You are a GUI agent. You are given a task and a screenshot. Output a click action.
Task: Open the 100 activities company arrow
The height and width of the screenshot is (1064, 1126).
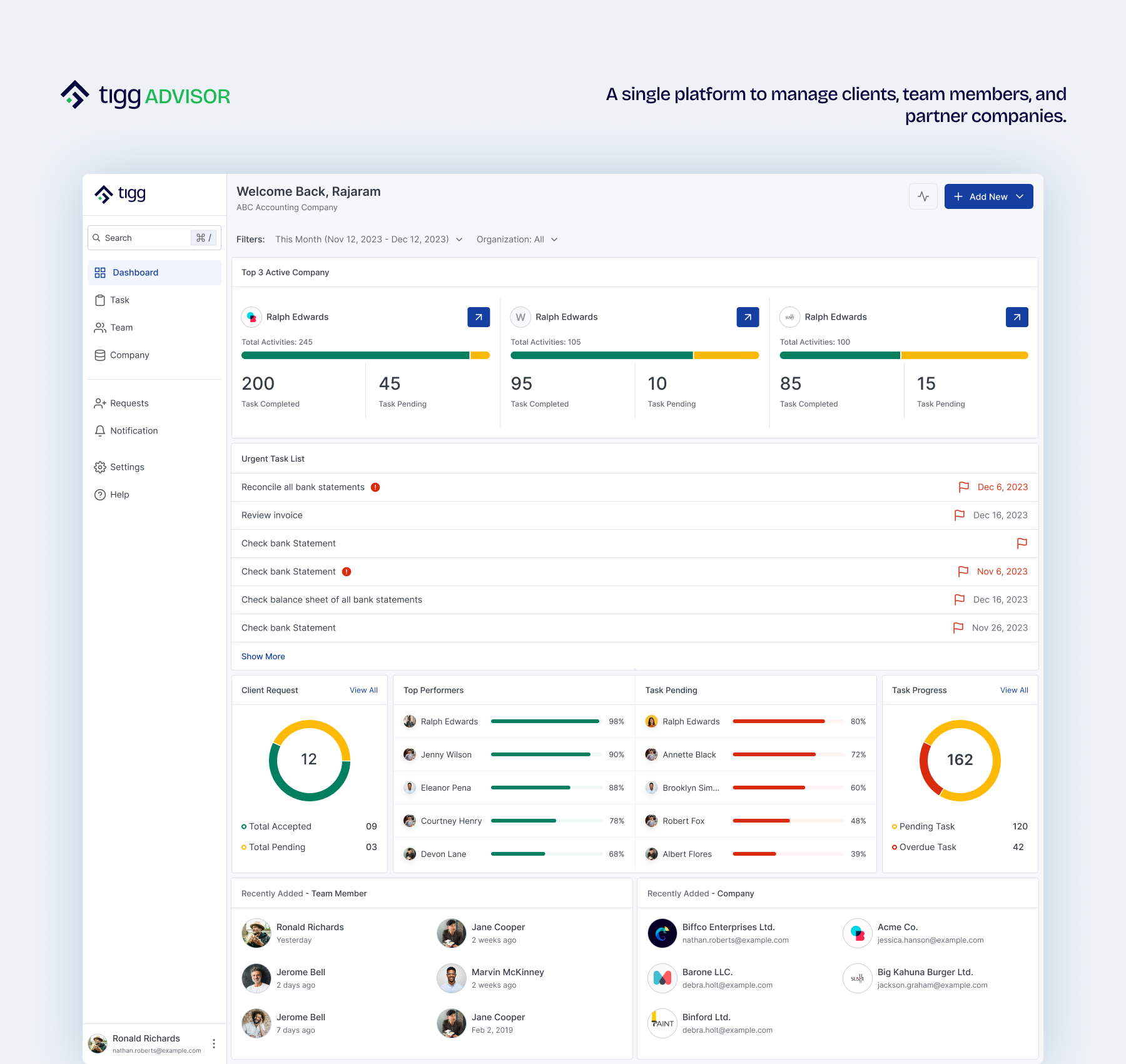point(1017,317)
